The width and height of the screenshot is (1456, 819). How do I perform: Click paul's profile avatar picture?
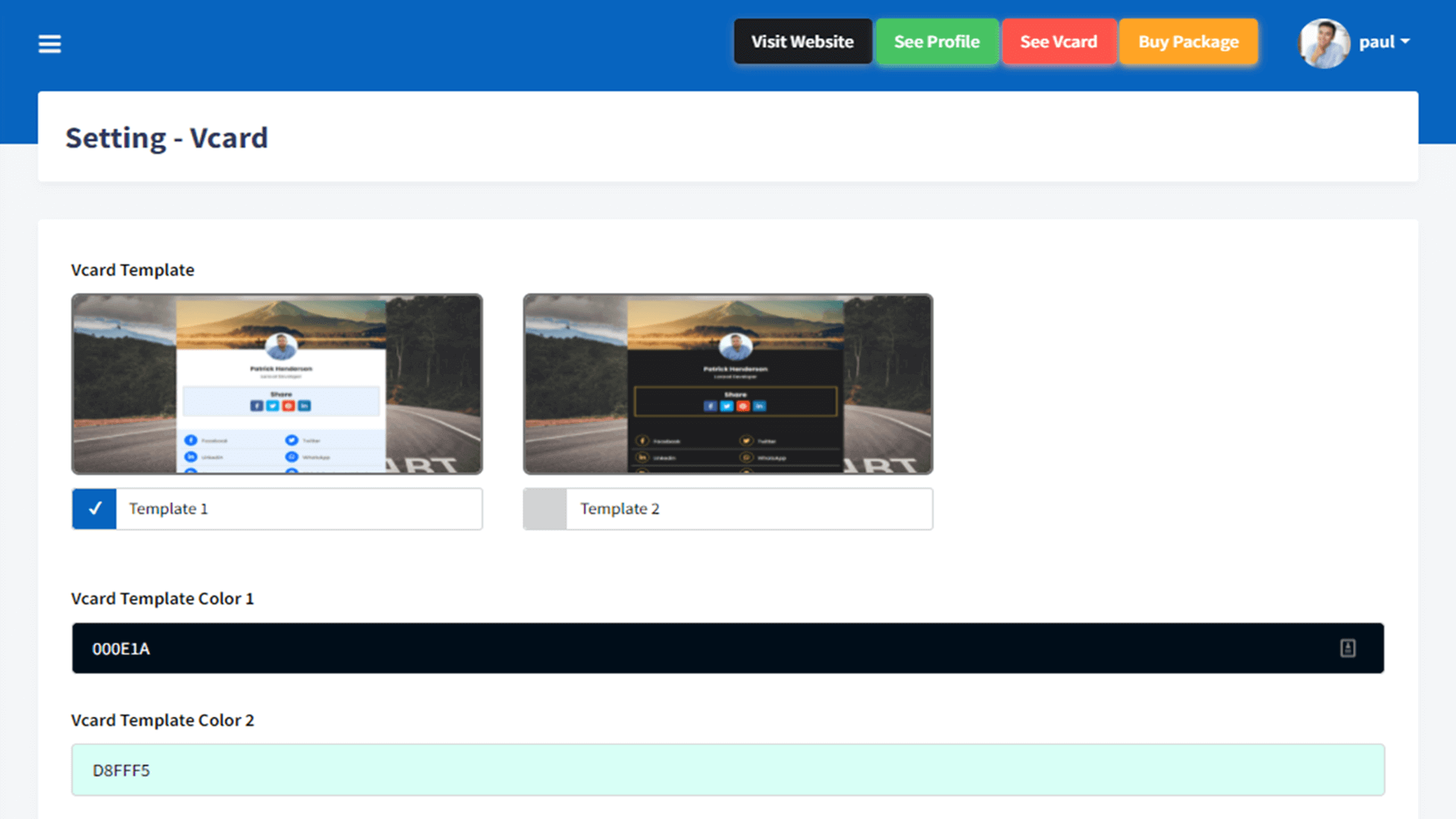[1324, 43]
